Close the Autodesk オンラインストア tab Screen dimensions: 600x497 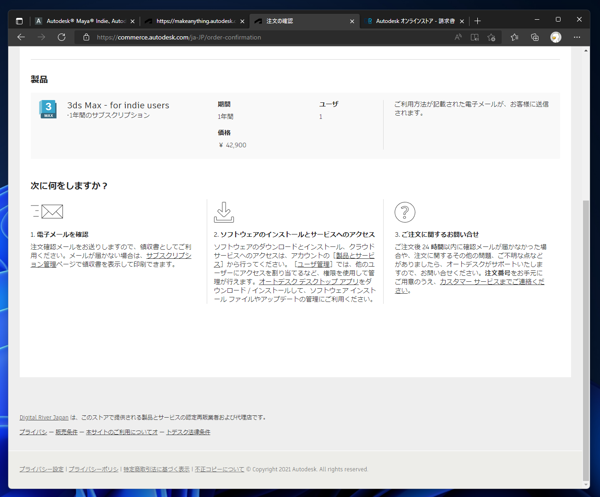pos(462,21)
